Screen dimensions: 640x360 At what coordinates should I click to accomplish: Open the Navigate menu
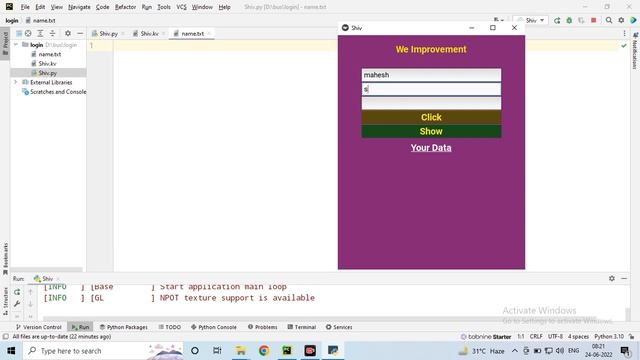click(79, 7)
